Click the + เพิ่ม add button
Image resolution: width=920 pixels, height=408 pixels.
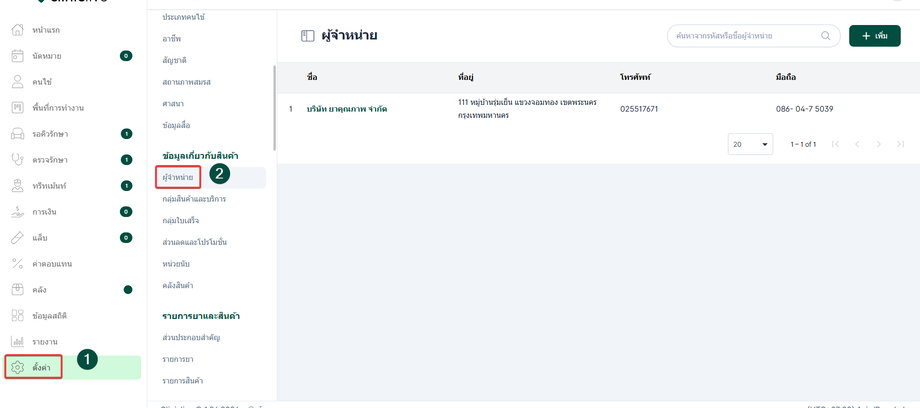point(874,36)
